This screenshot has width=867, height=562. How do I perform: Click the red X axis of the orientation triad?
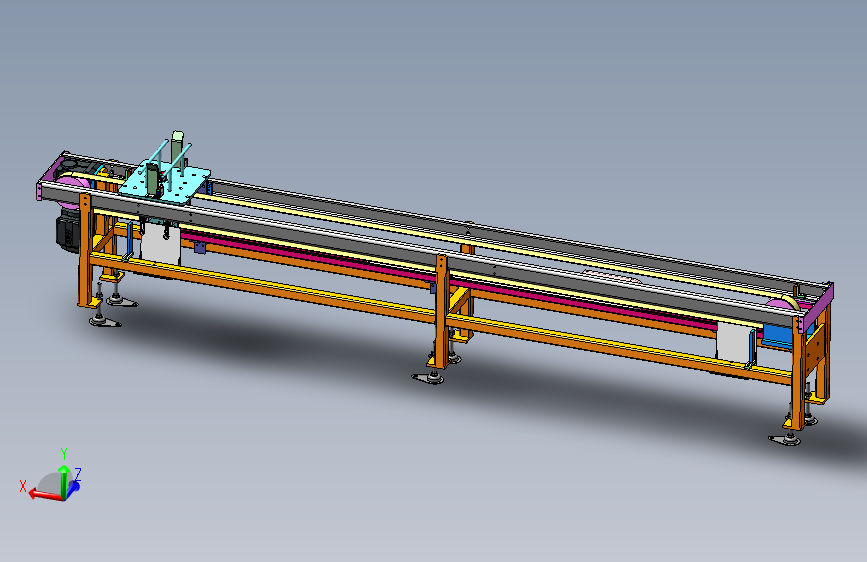click(44, 495)
